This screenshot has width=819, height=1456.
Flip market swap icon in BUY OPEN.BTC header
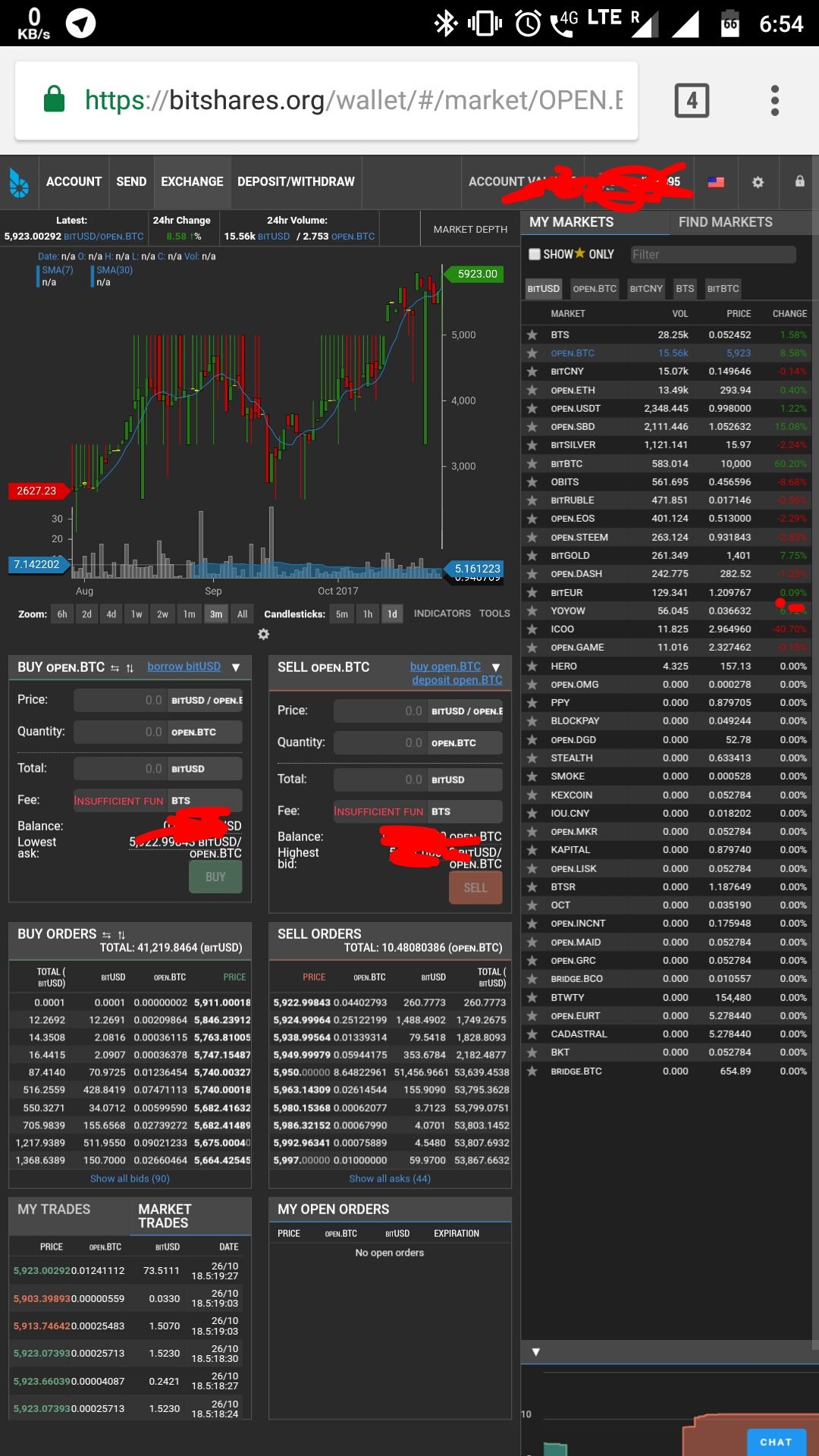pyautogui.click(x=115, y=668)
